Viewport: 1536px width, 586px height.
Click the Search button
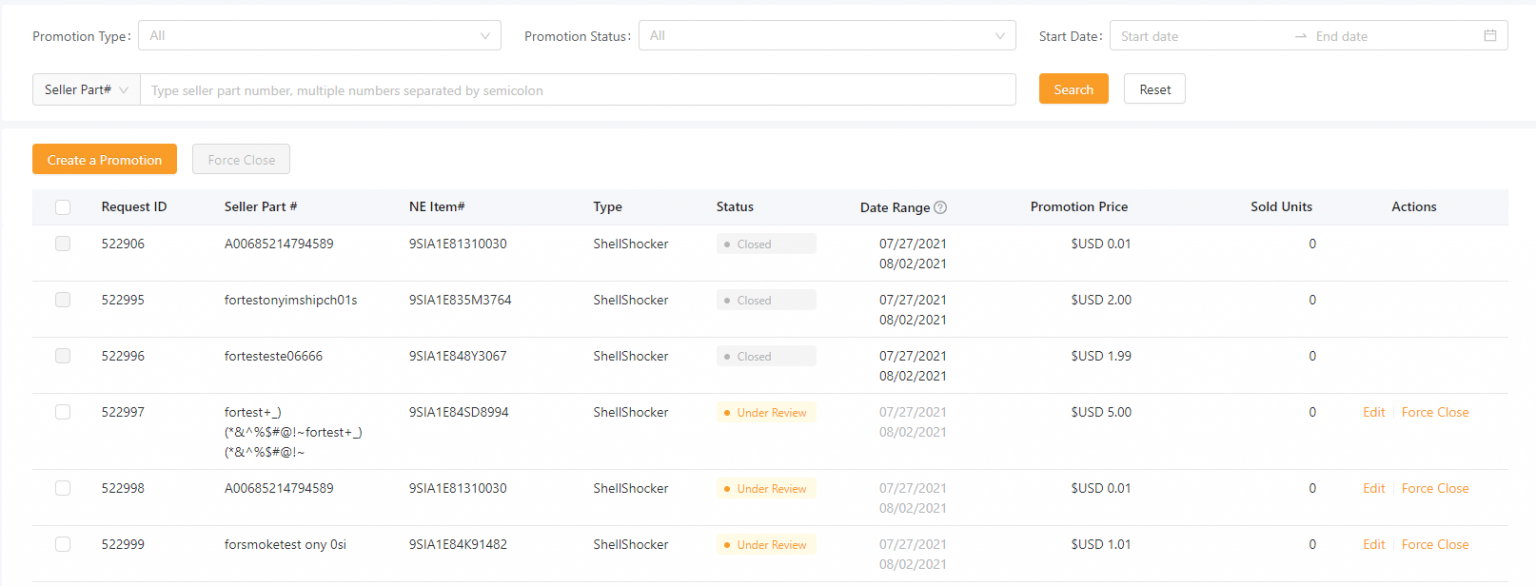pyautogui.click(x=1073, y=89)
